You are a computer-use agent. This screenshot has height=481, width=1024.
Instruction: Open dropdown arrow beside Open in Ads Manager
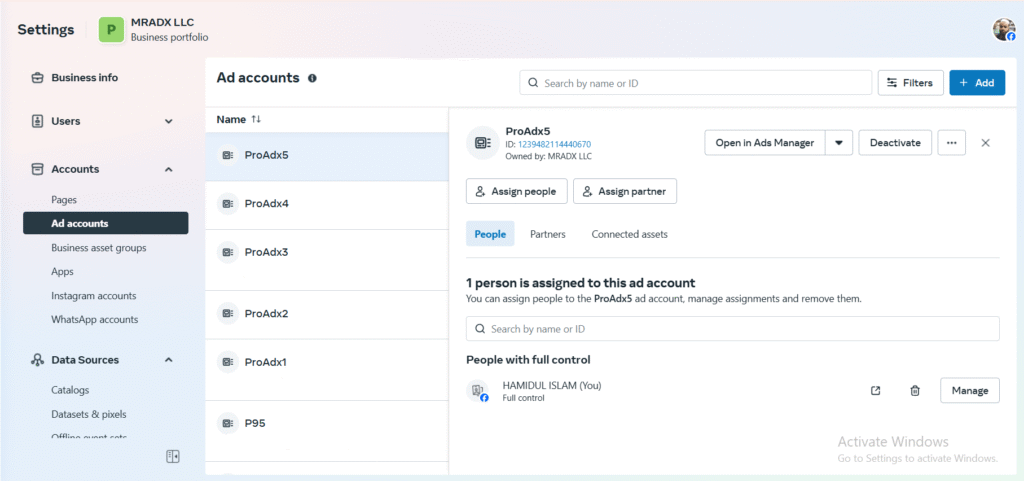point(838,143)
